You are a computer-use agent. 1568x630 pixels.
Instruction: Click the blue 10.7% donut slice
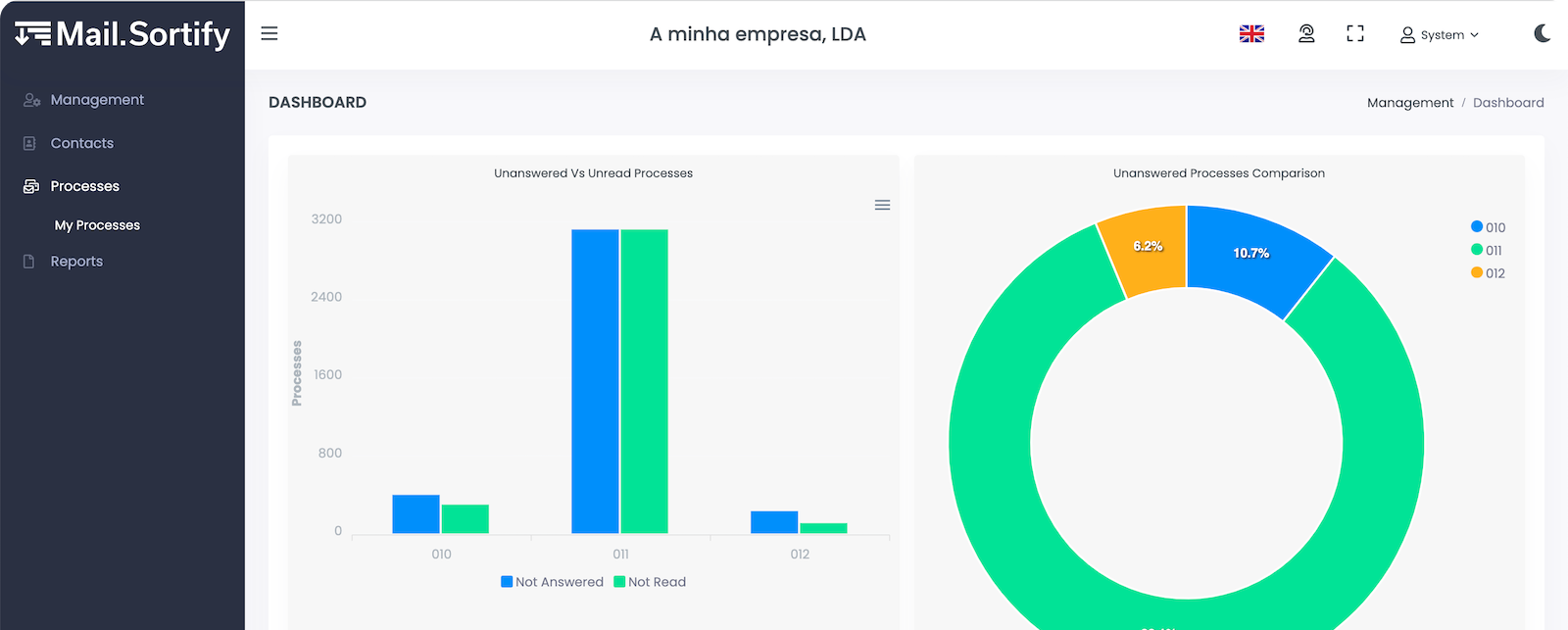point(1251,254)
